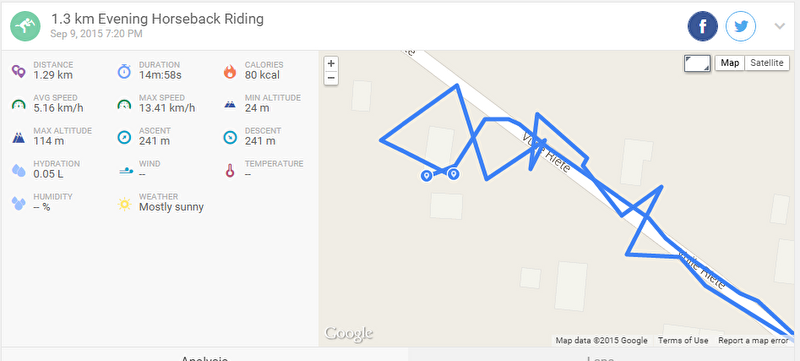Click the temperature thermometer icon
Screen dimensions: 800x361
[230, 170]
